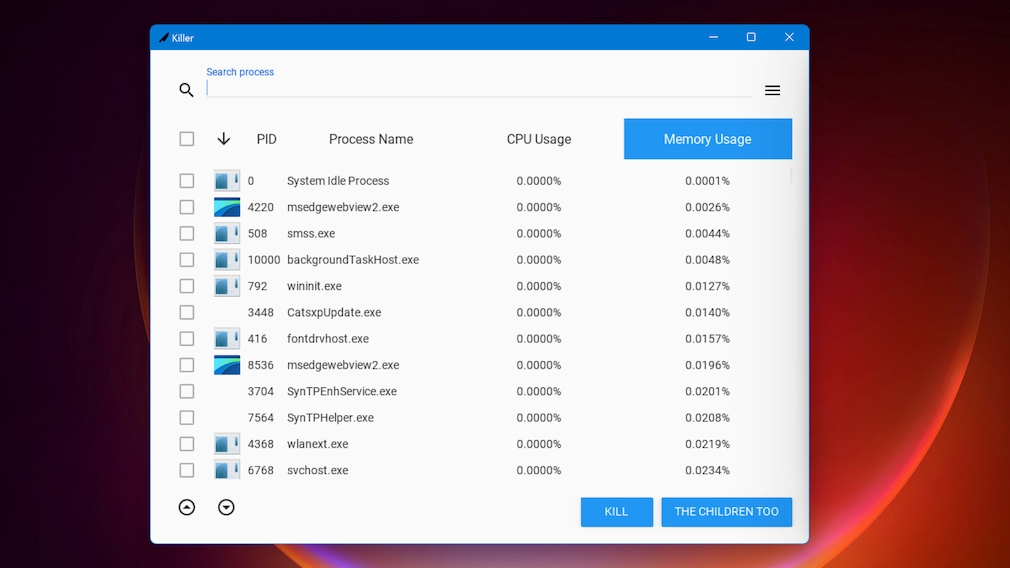Click the SynTPEnhService.exe name
Screen dimensions: 1010x568
pyautogui.click(x=342, y=392)
